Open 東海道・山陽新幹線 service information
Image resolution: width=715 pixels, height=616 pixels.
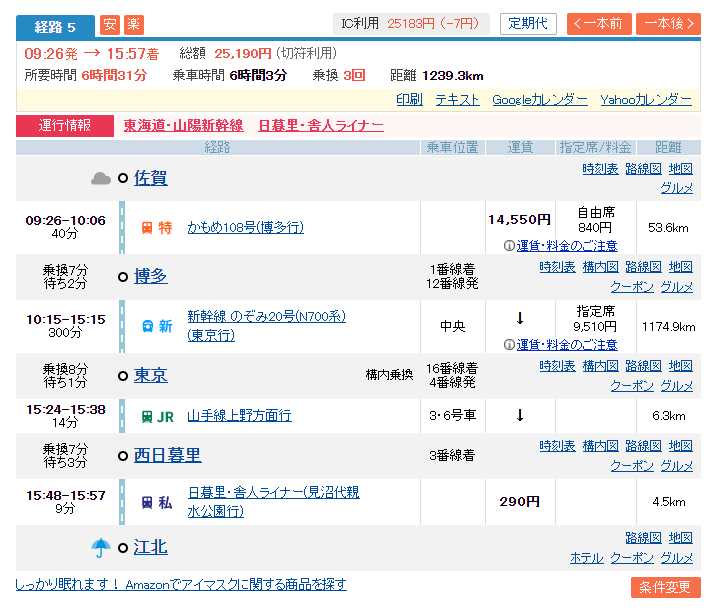click(183, 125)
